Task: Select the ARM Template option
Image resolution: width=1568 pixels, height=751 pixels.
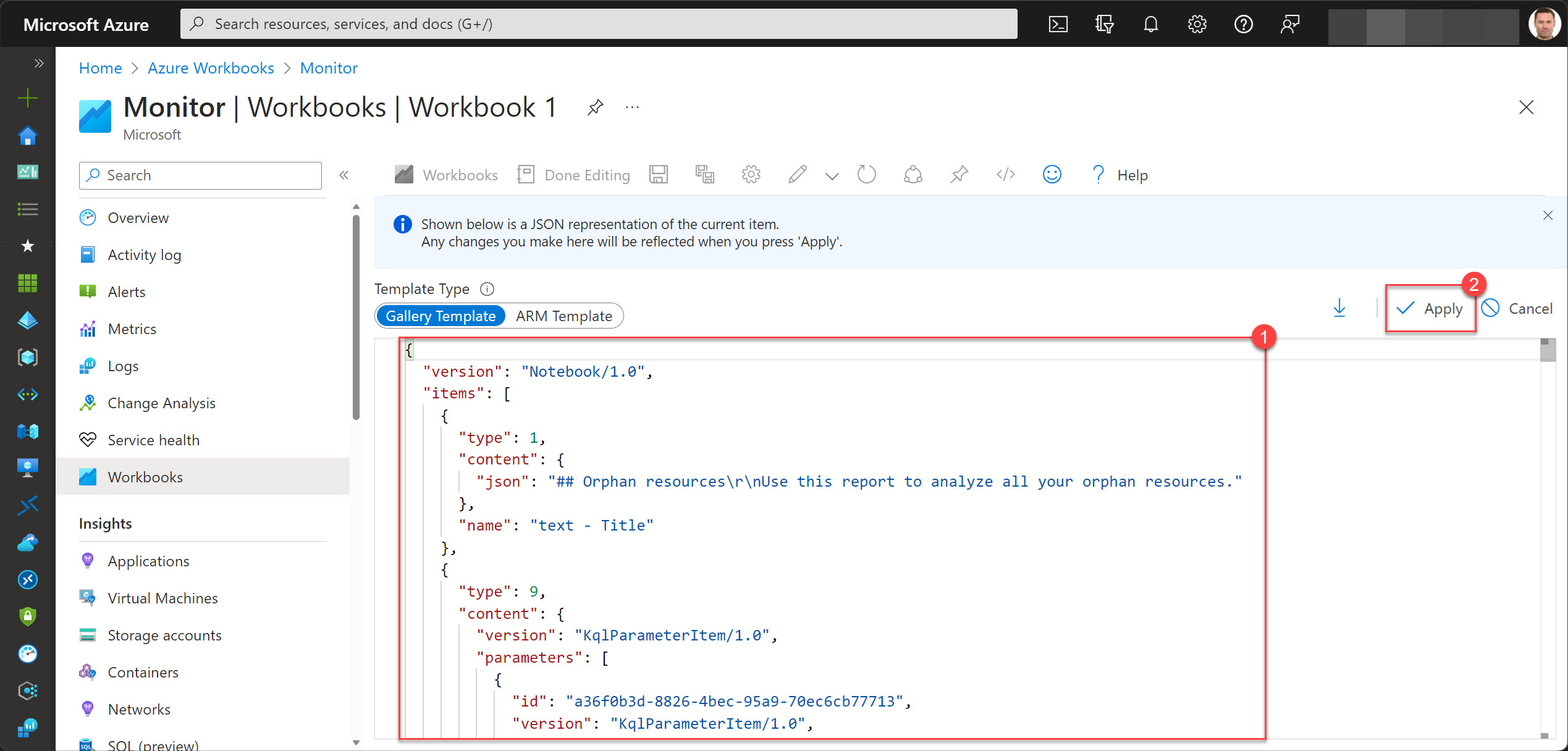Action: tap(563, 316)
